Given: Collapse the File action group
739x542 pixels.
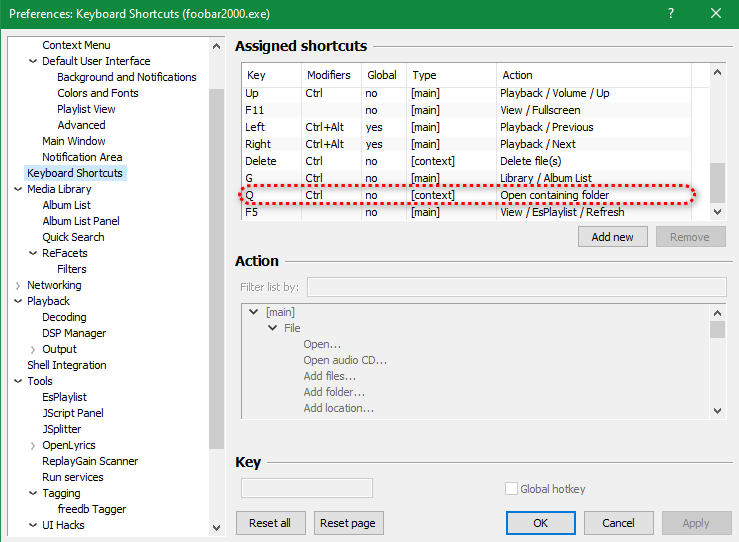Looking at the screenshot, I should click(x=273, y=328).
